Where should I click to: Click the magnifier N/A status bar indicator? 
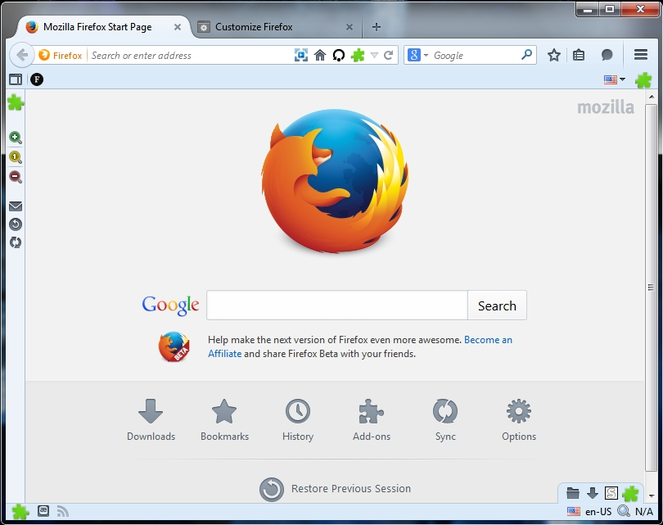(x=636, y=511)
